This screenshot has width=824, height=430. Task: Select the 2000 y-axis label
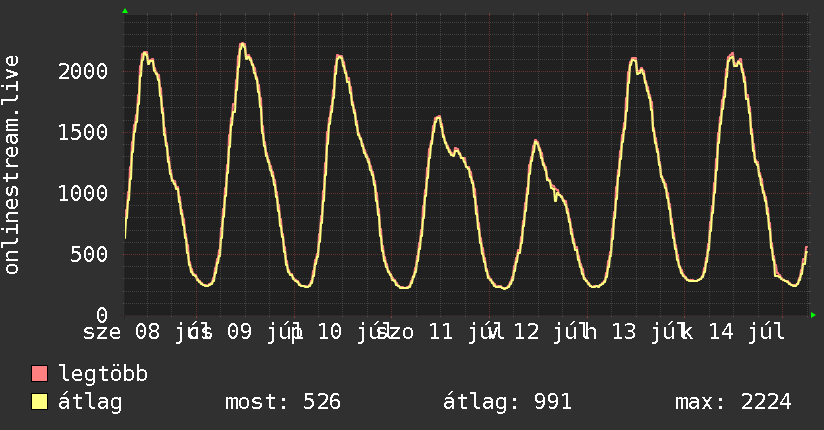pos(83,71)
